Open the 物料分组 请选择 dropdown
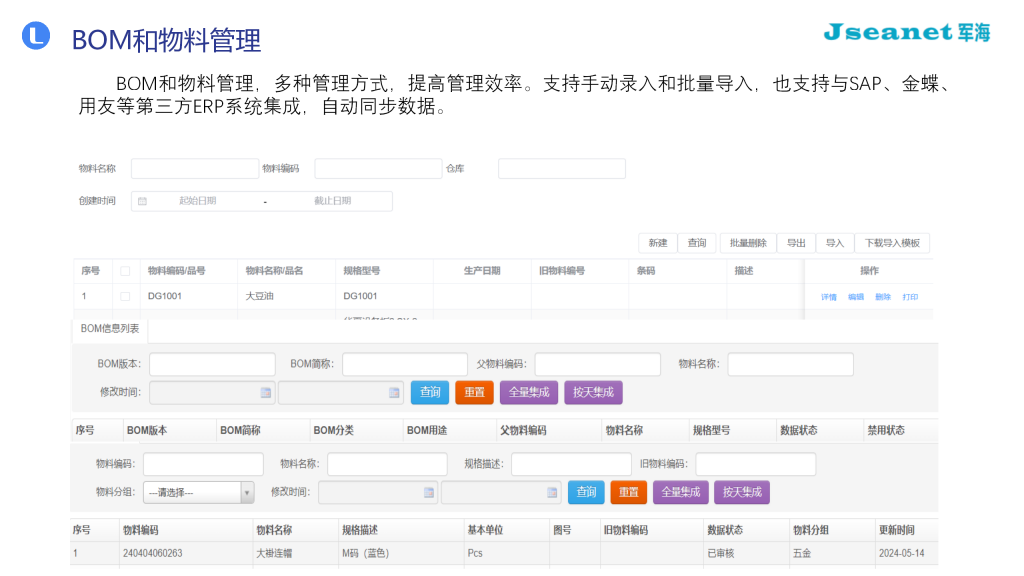The image size is (1024, 576). click(x=199, y=492)
